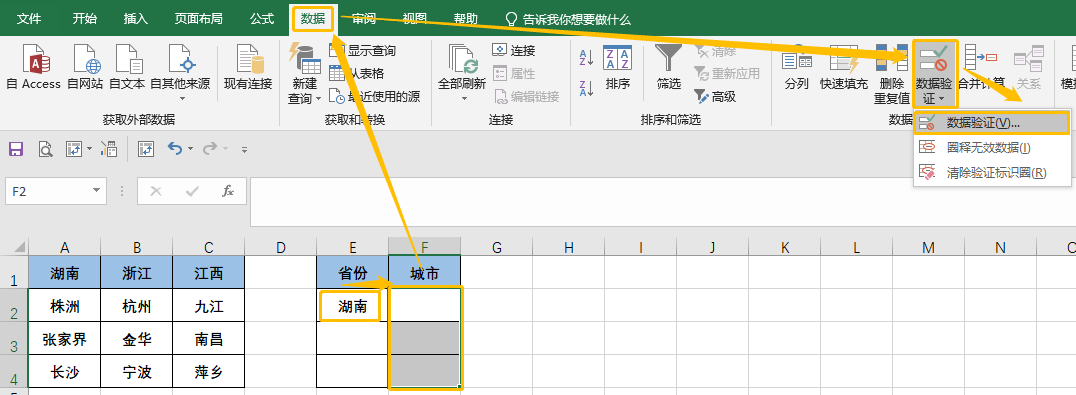Image resolution: width=1076 pixels, height=395 pixels.
Task: Switch to the 开始 tab
Action: tap(84, 19)
